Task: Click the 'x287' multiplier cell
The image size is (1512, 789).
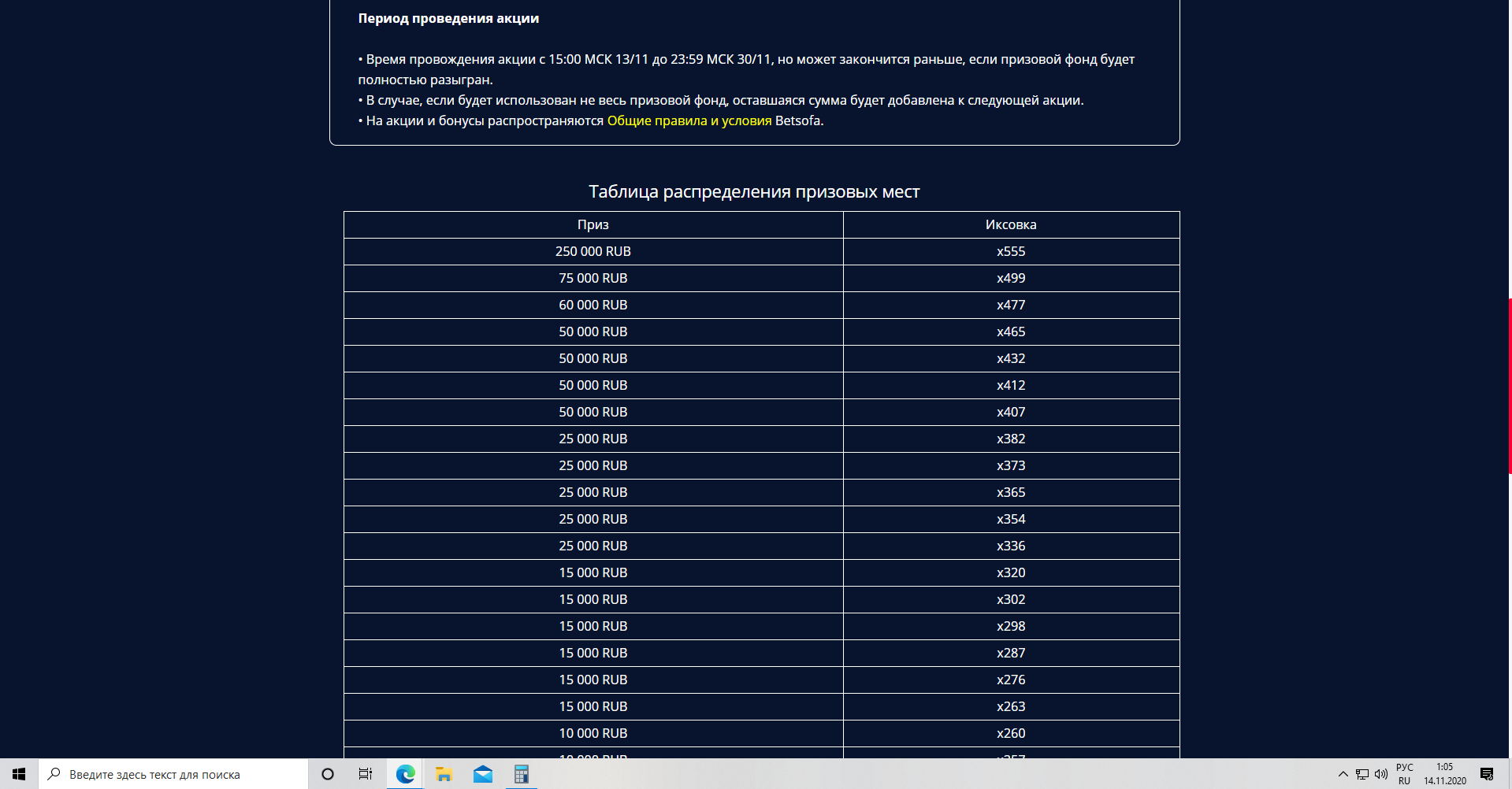Action: coord(1011,653)
